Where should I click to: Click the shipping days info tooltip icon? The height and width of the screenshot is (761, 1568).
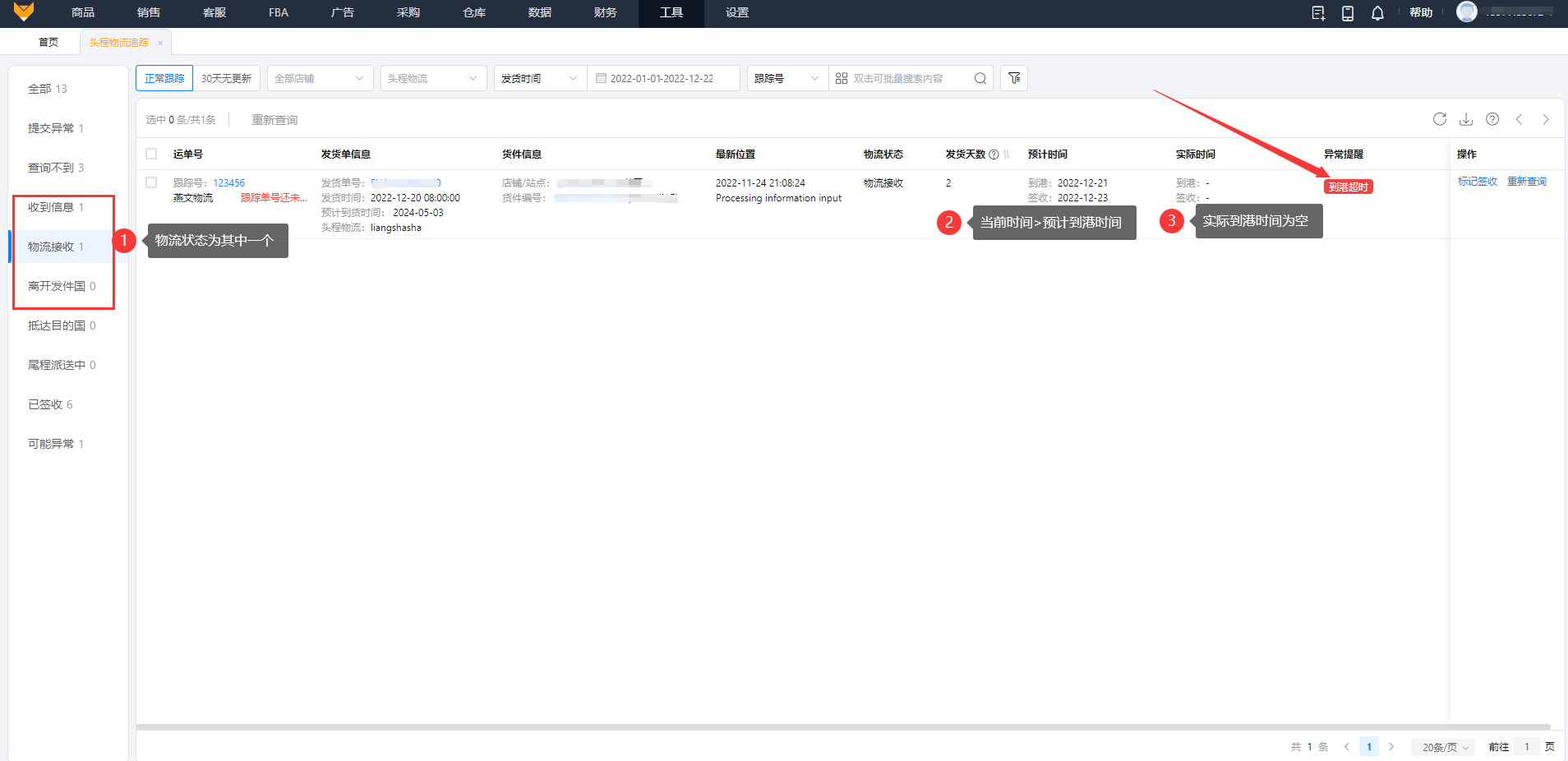tap(994, 155)
